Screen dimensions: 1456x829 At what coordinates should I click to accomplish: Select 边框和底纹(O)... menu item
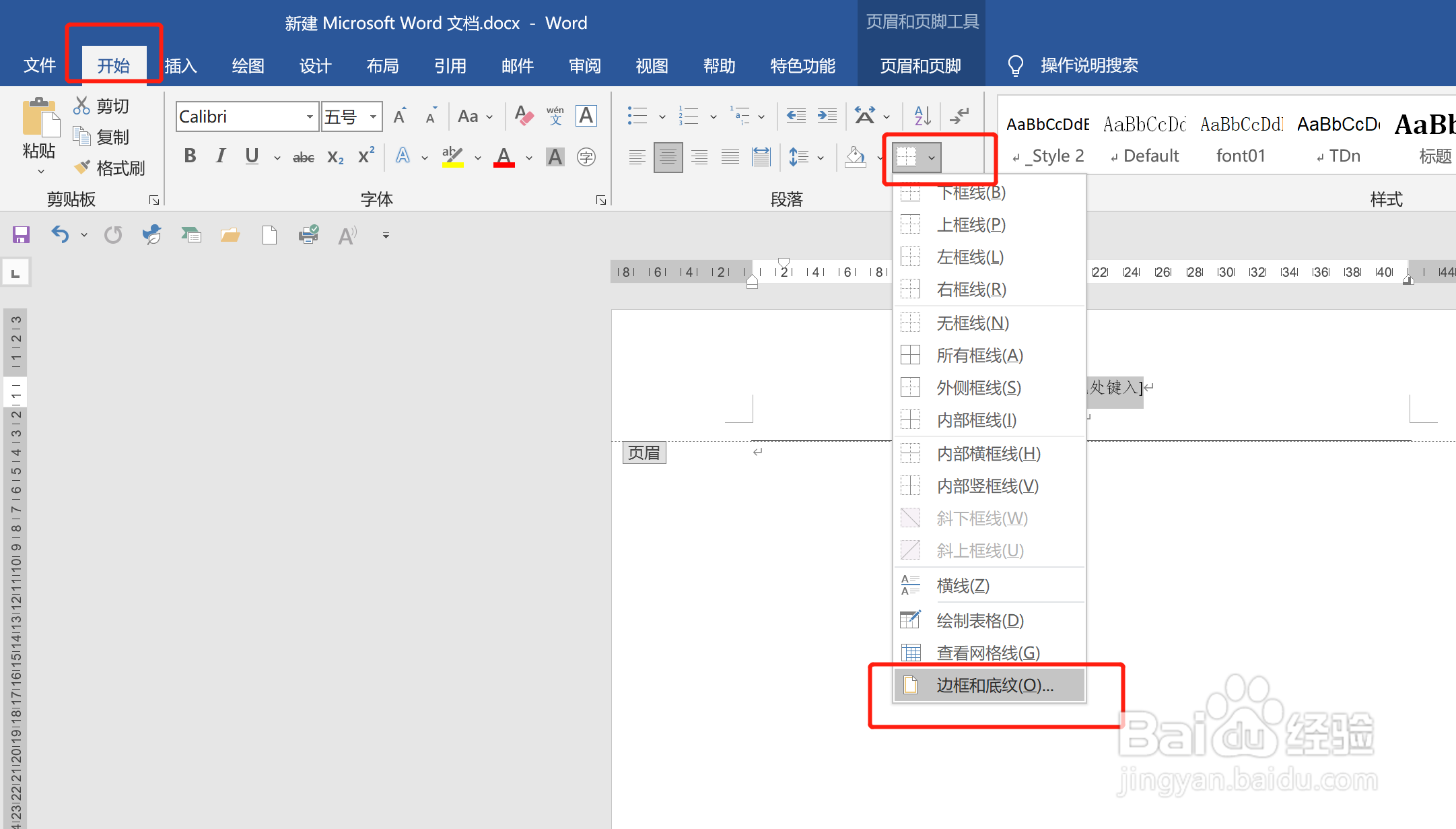[990, 685]
